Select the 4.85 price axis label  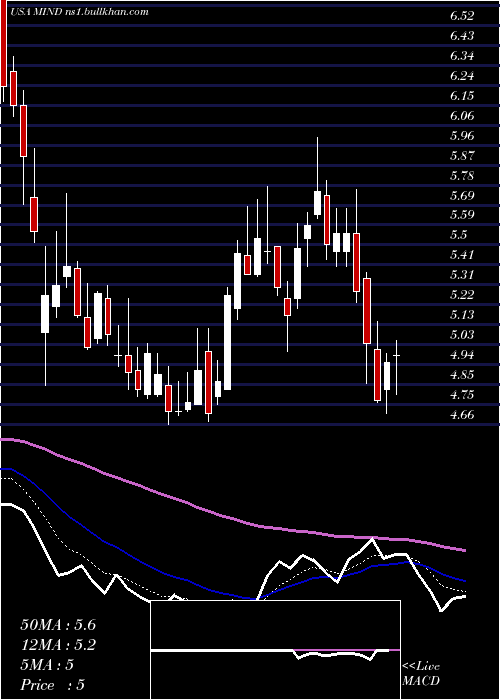point(462,375)
